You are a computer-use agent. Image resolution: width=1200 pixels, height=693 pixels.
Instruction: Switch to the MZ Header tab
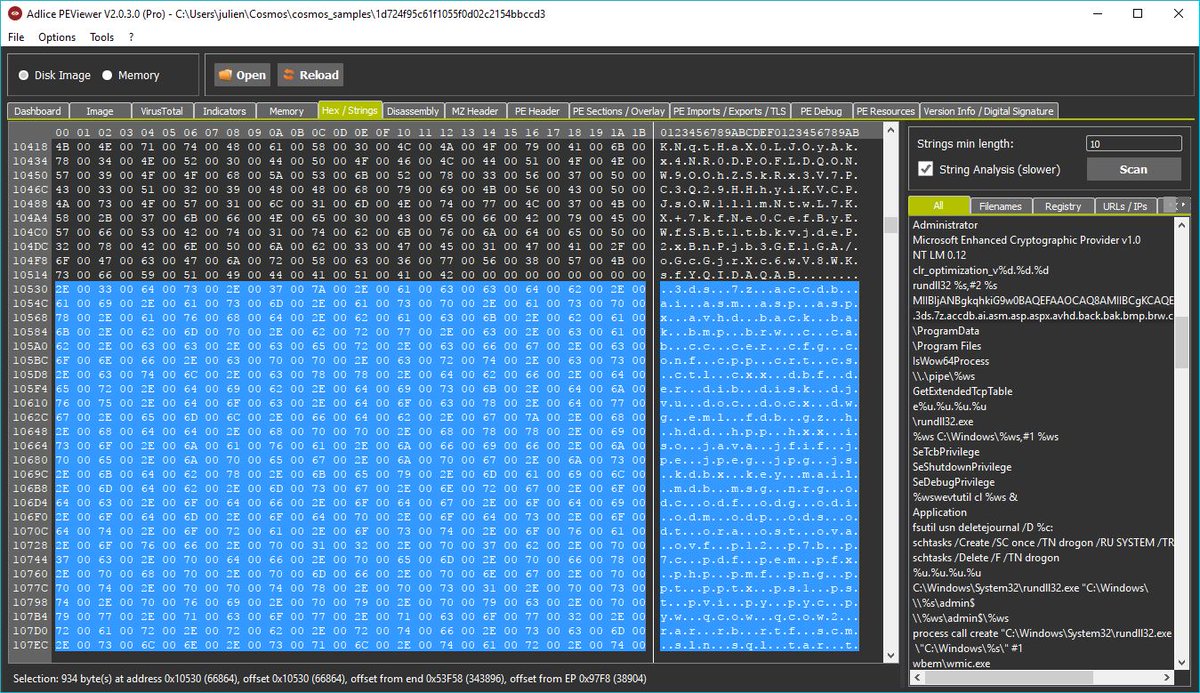point(475,111)
